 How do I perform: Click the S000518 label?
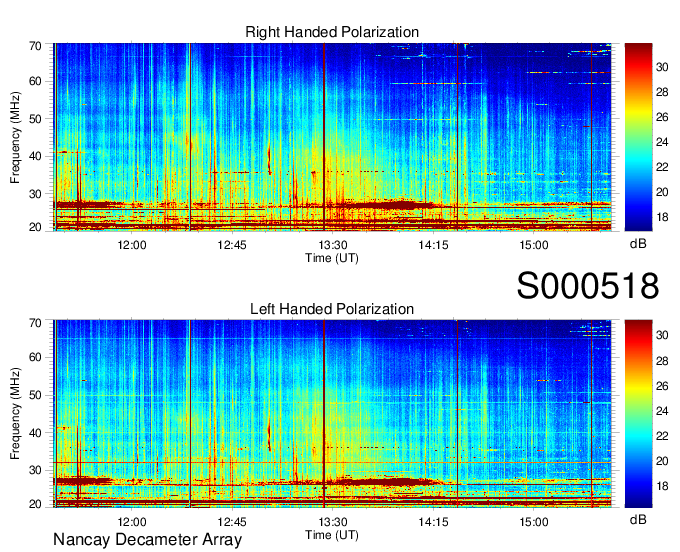tap(588, 286)
